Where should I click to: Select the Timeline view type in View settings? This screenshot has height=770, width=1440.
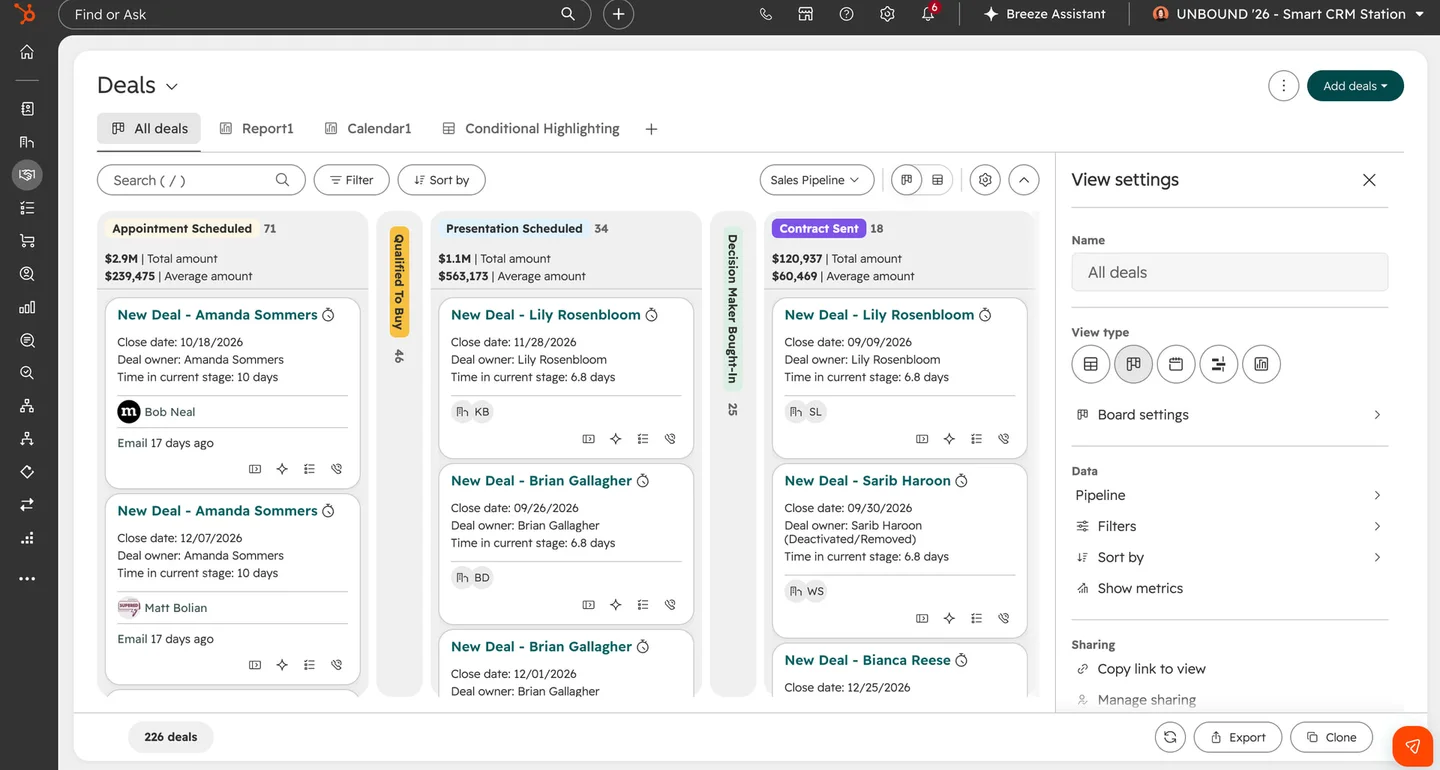[1218, 364]
